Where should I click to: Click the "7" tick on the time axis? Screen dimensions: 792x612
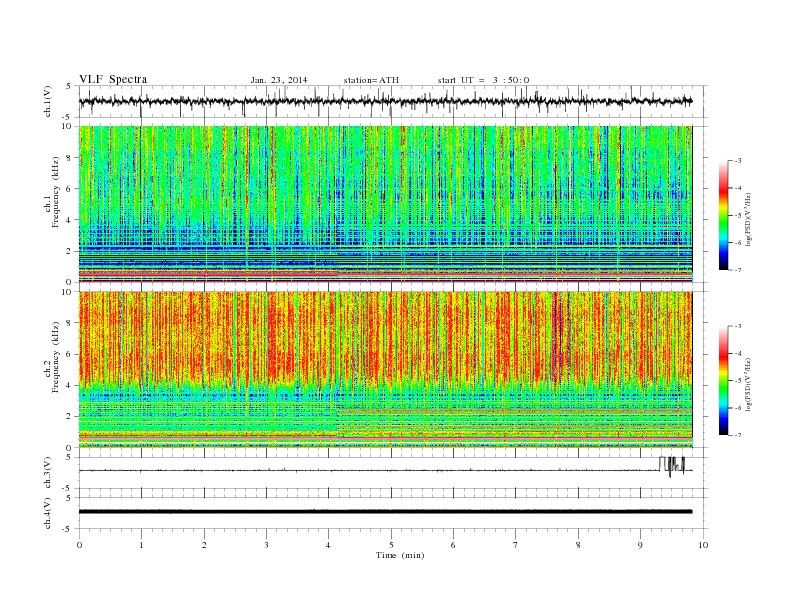pyautogui.click(x=516, y=545)
